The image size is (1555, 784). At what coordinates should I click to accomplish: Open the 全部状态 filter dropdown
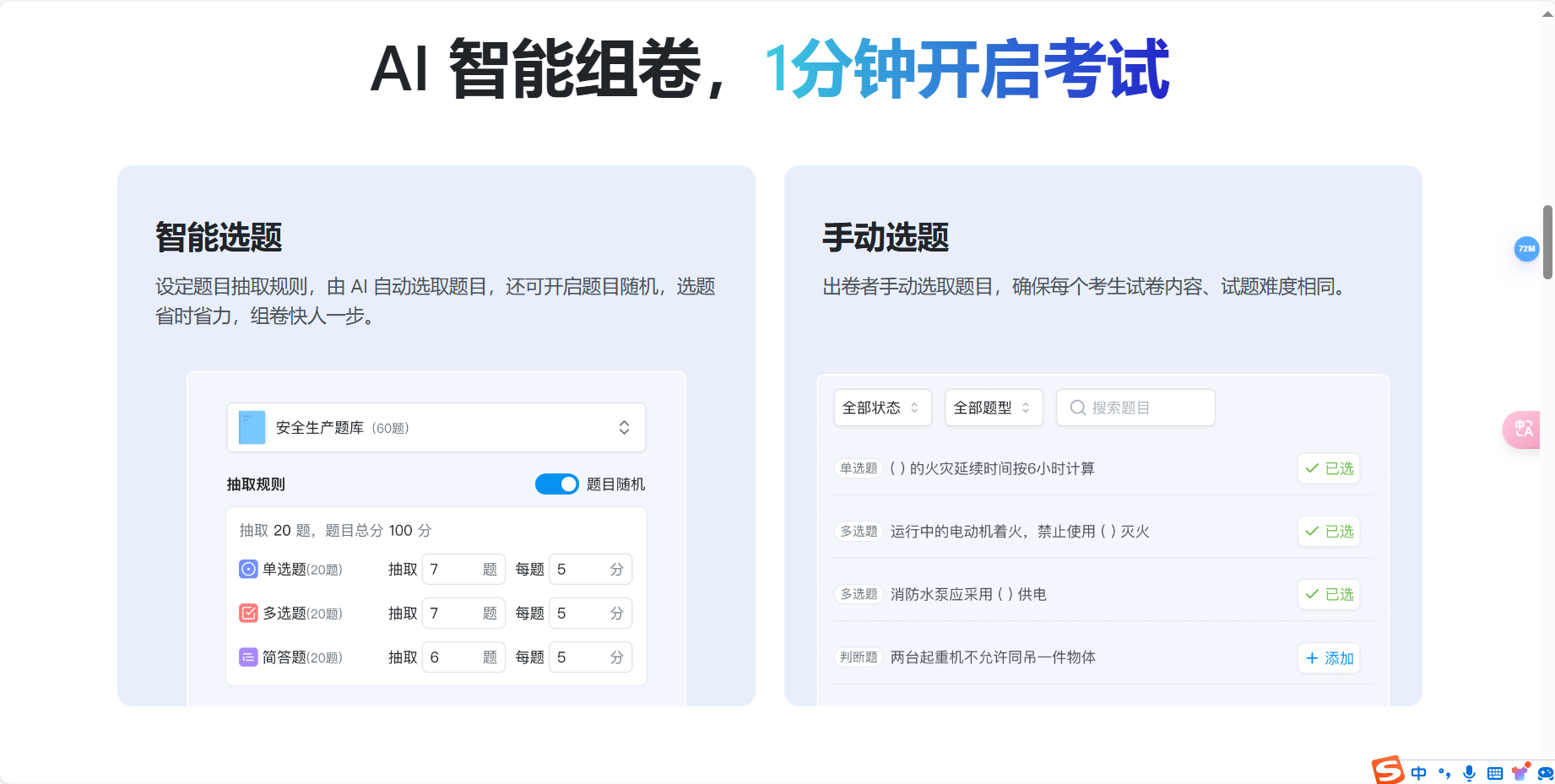coord(882,408)
